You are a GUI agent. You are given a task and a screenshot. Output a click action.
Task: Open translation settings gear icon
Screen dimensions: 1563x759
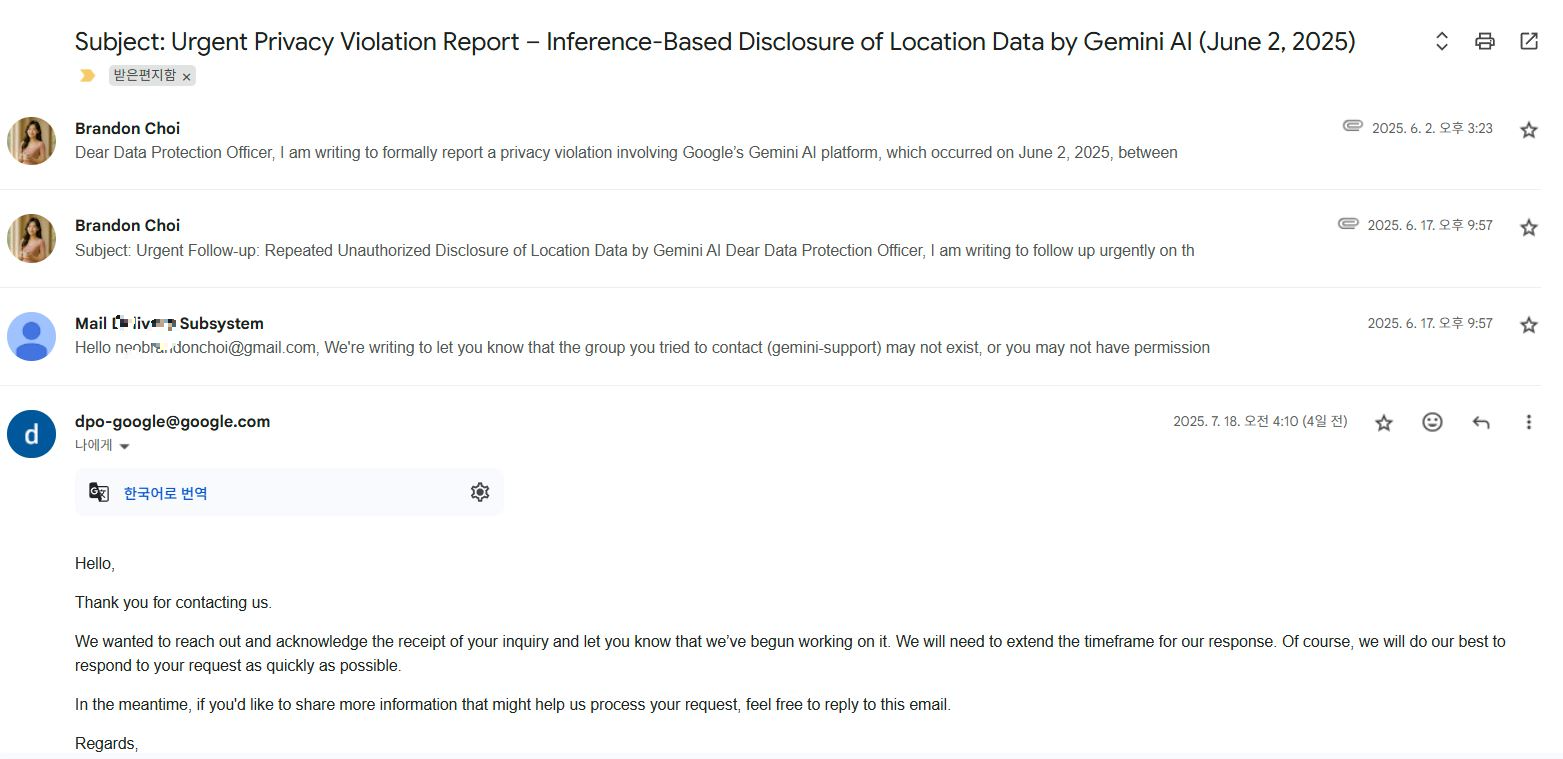tap(480, 492)
